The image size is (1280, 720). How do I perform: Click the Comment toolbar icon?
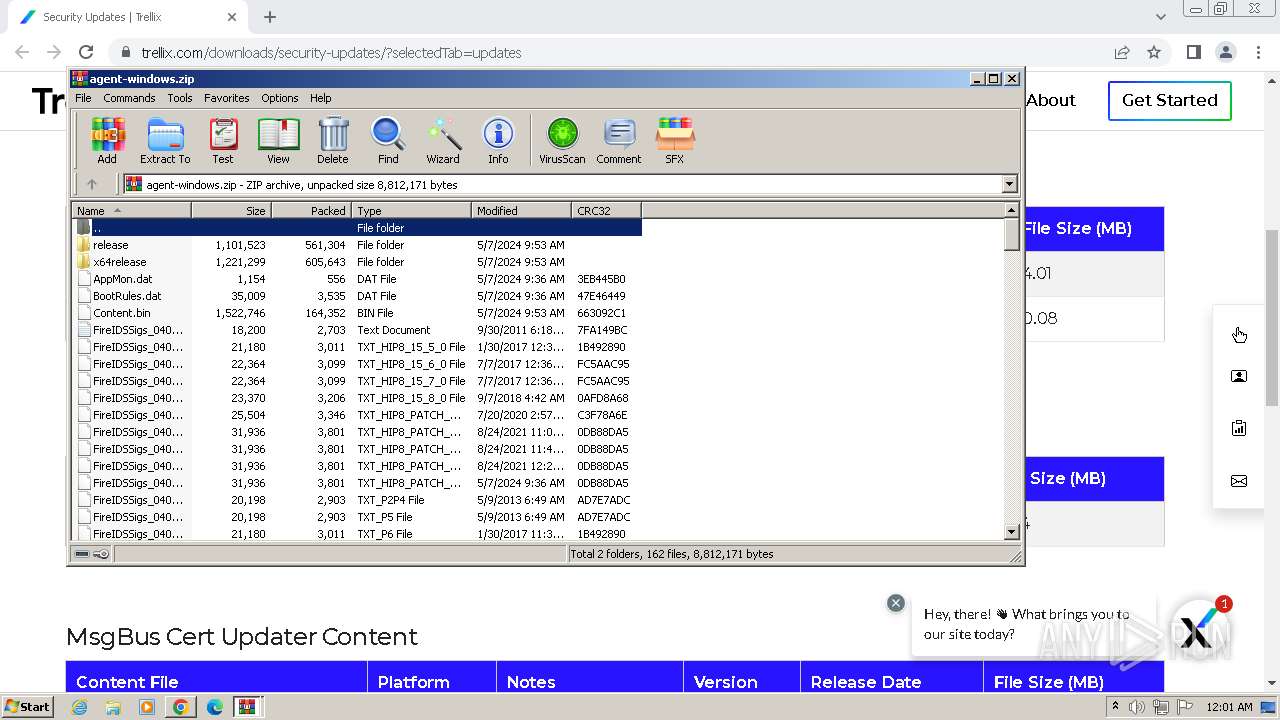pyautogui.click(x=619, y=140)
